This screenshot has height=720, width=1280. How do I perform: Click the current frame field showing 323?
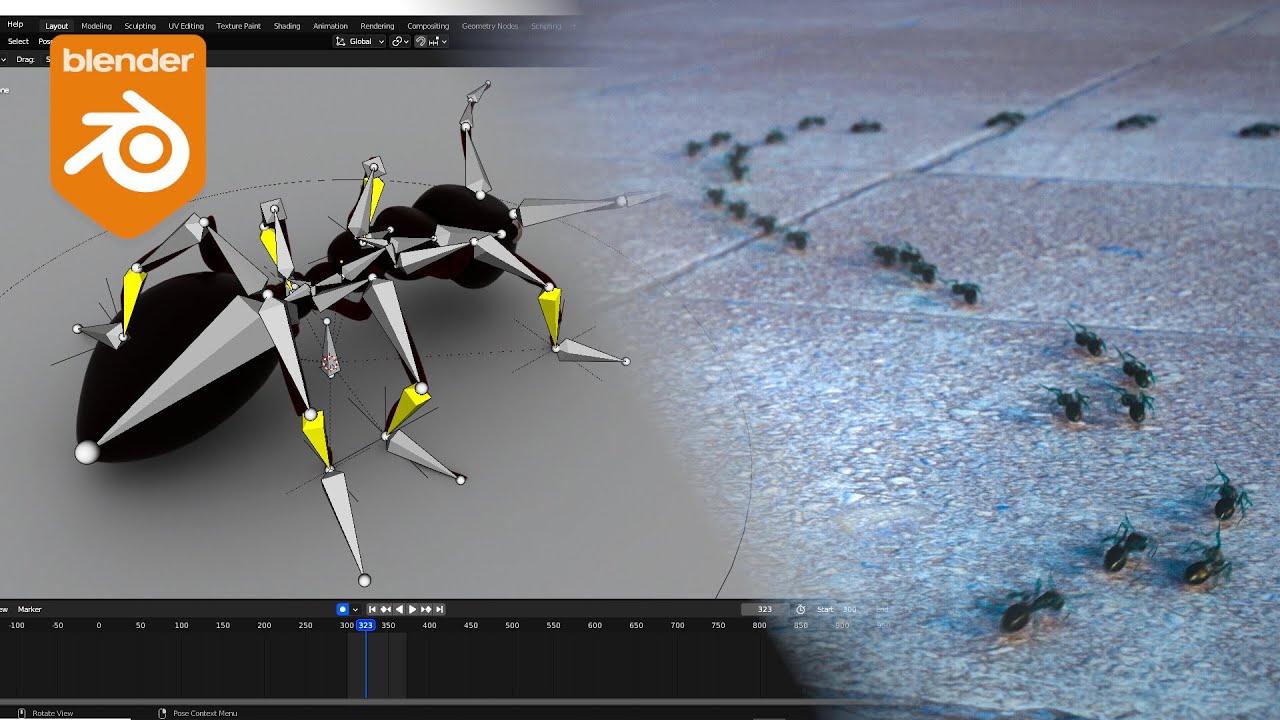click(x=765, y=609)
